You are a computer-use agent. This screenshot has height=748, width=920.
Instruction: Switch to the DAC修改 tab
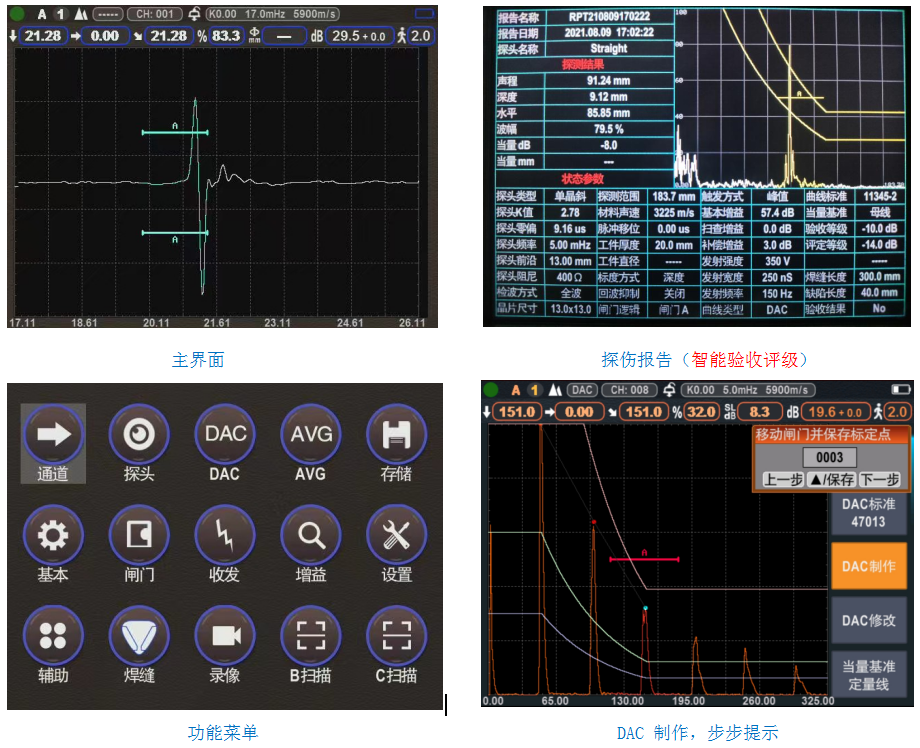click(868, 620)
